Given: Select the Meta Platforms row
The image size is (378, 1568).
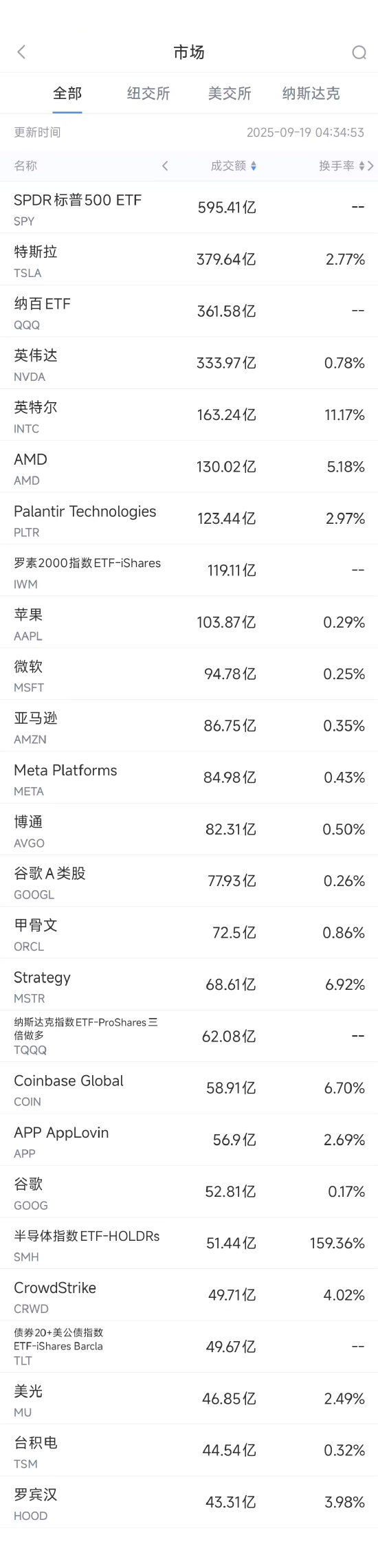Looking at the screenshot, I should point(189,777).
